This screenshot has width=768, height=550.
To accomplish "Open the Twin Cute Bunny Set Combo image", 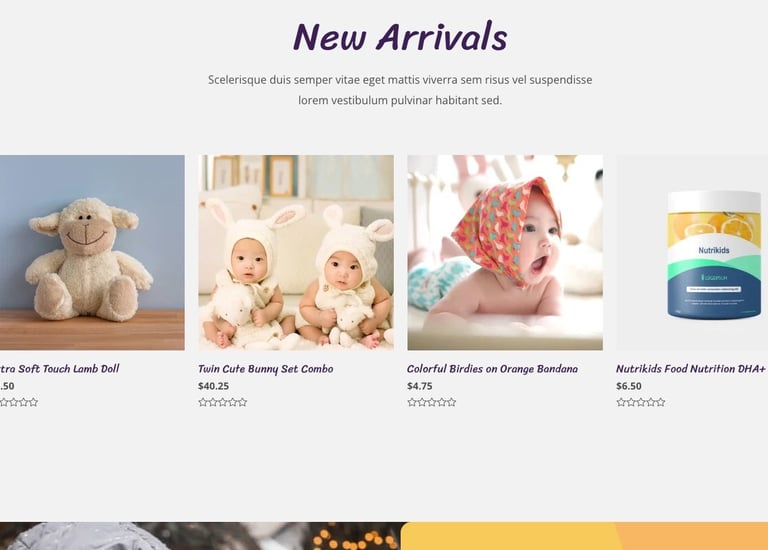I will coord(296,252).
